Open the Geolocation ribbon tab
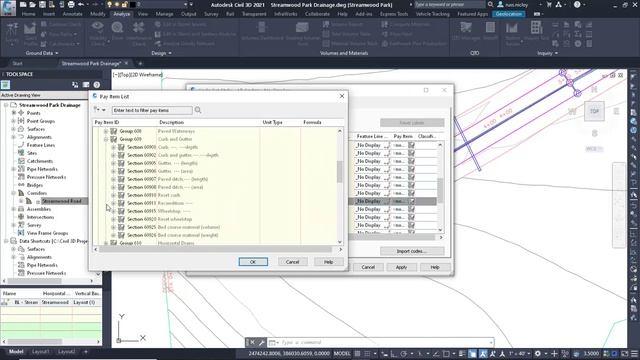Image resolution: width=640 pixels, height=360 pixels. pos(509,14)
